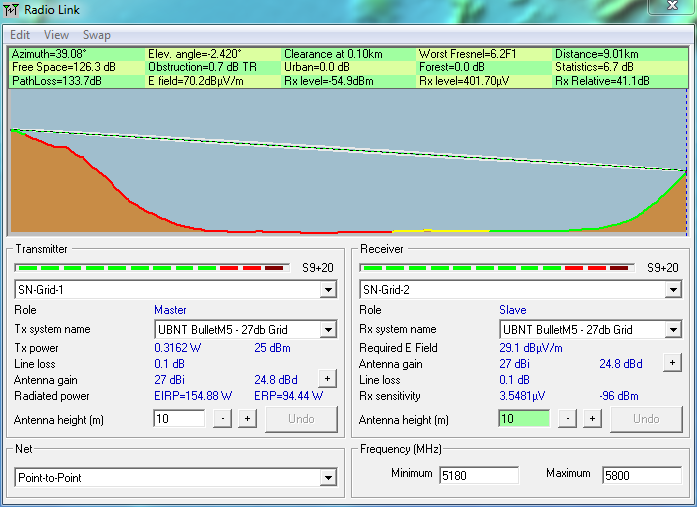Click the transmitter antenna gain plus button
Screen dimensions: 697x507
click(x=328, y=379)
